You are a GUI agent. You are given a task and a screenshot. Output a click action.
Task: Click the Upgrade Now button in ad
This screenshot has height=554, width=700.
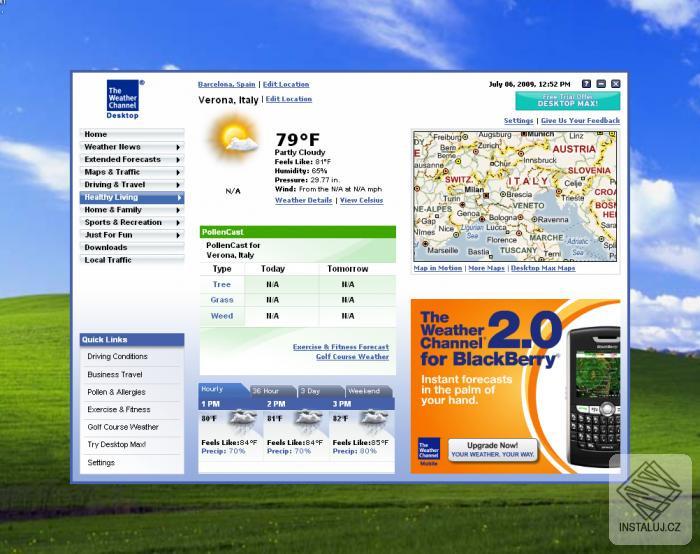tap(493, 450)
